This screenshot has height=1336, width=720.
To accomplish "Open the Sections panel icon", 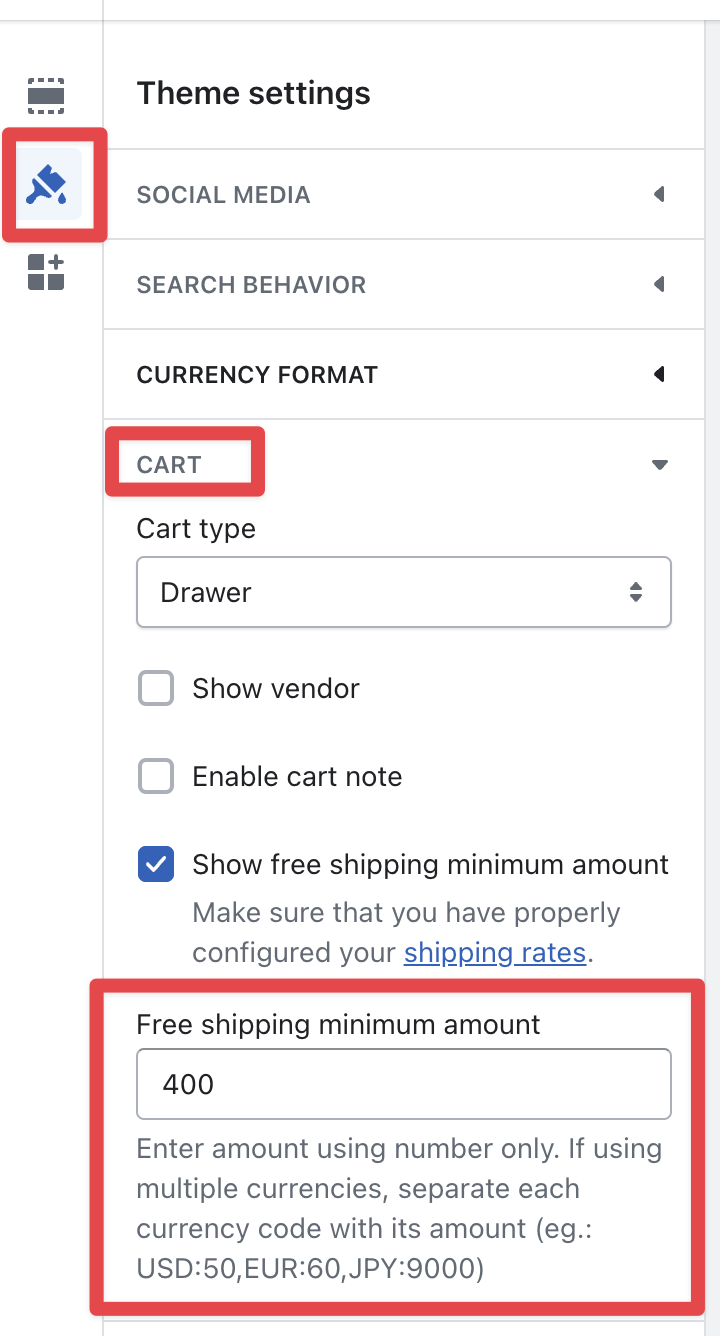I will coord(46,96).
